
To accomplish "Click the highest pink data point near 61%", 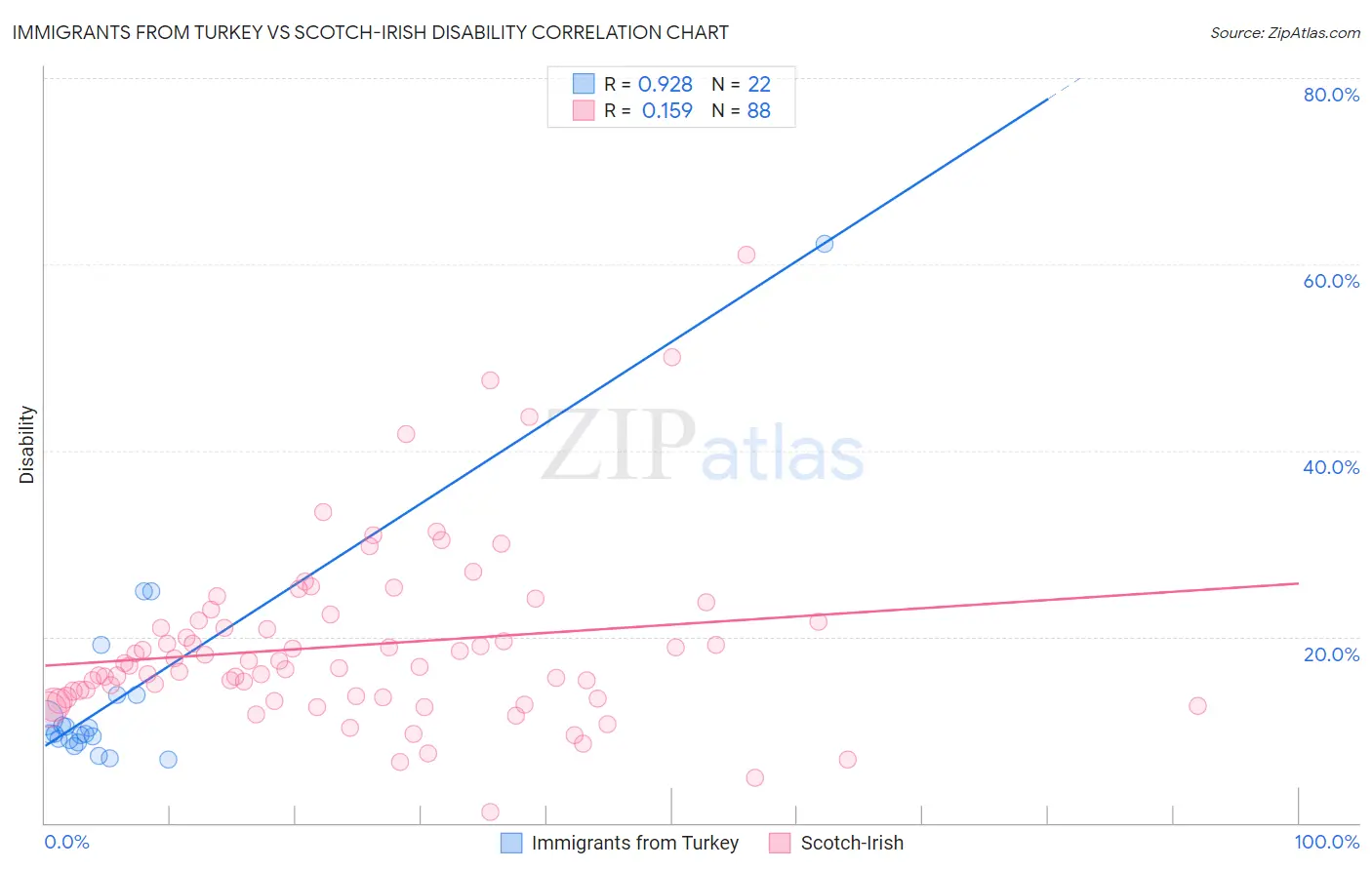I will pyautogui.click(x=747, y=255).
